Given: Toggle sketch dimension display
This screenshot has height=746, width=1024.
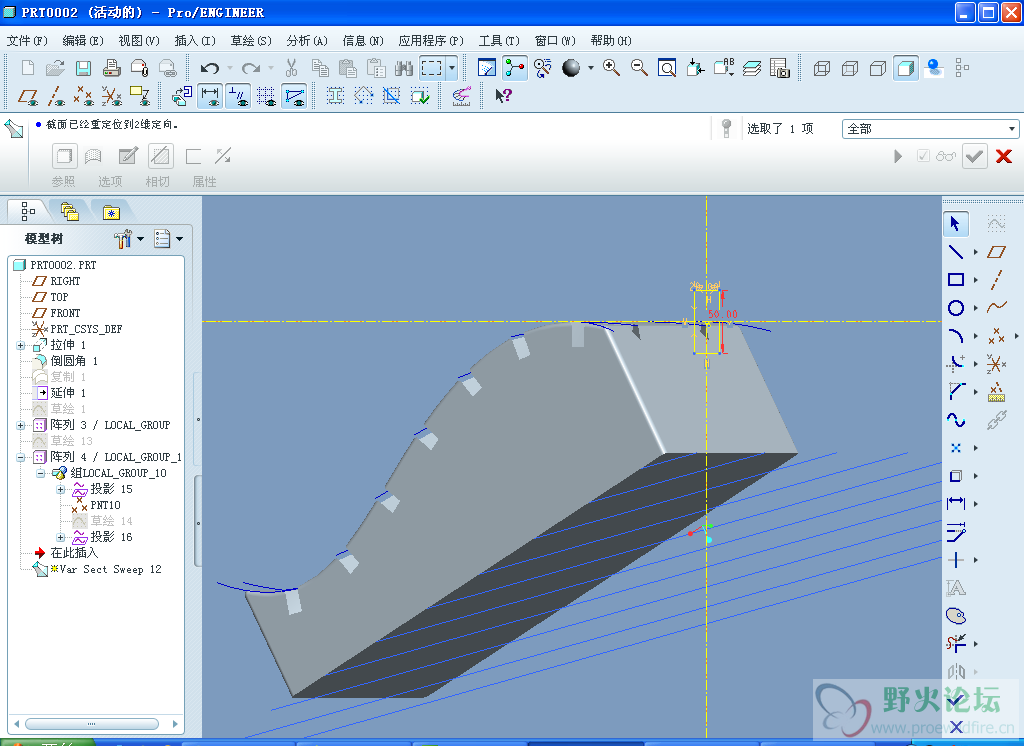Looking at the screenshot, I should coord(210,97).
